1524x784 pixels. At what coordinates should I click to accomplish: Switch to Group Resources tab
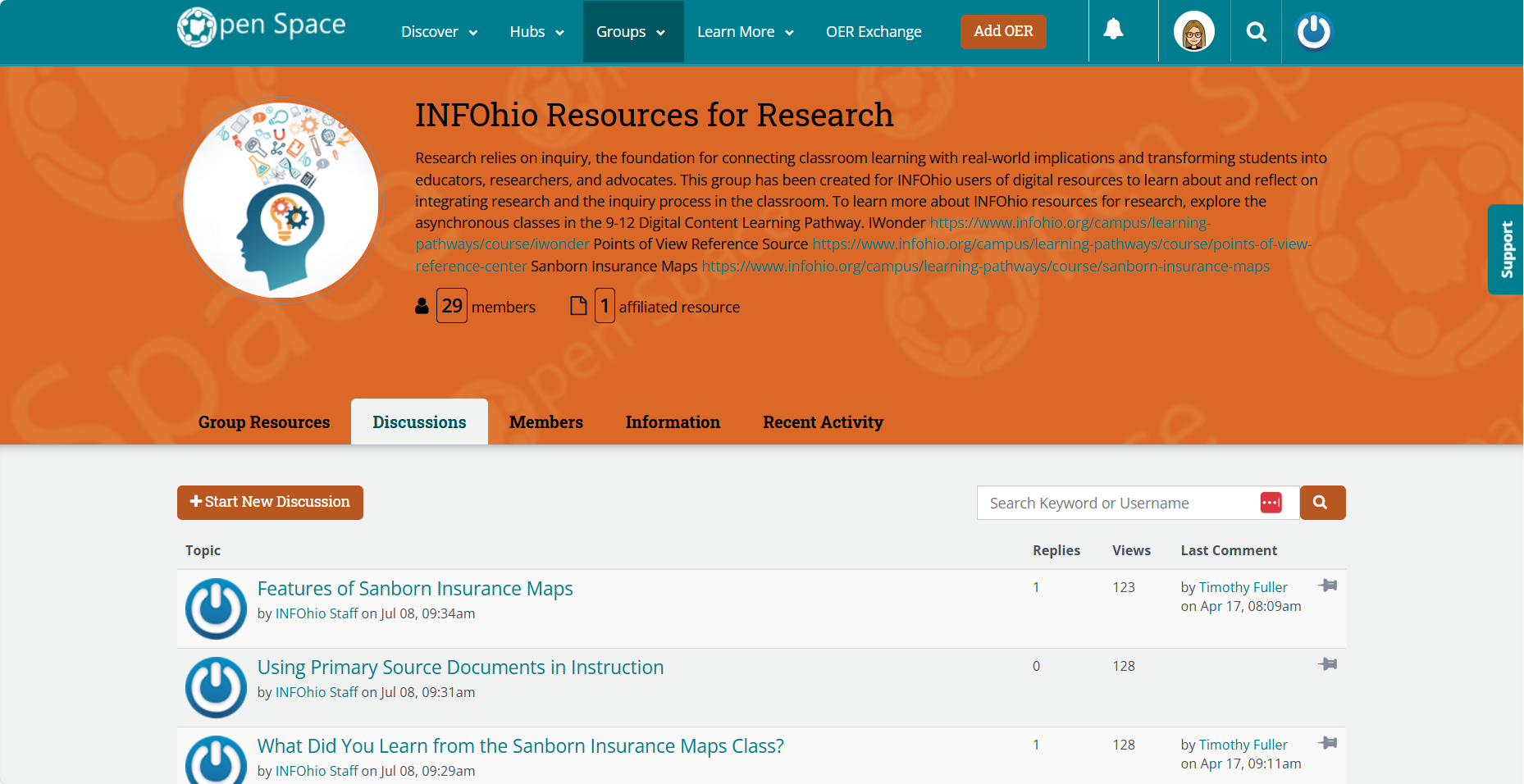pyautogui.click(x=264, y=422)
